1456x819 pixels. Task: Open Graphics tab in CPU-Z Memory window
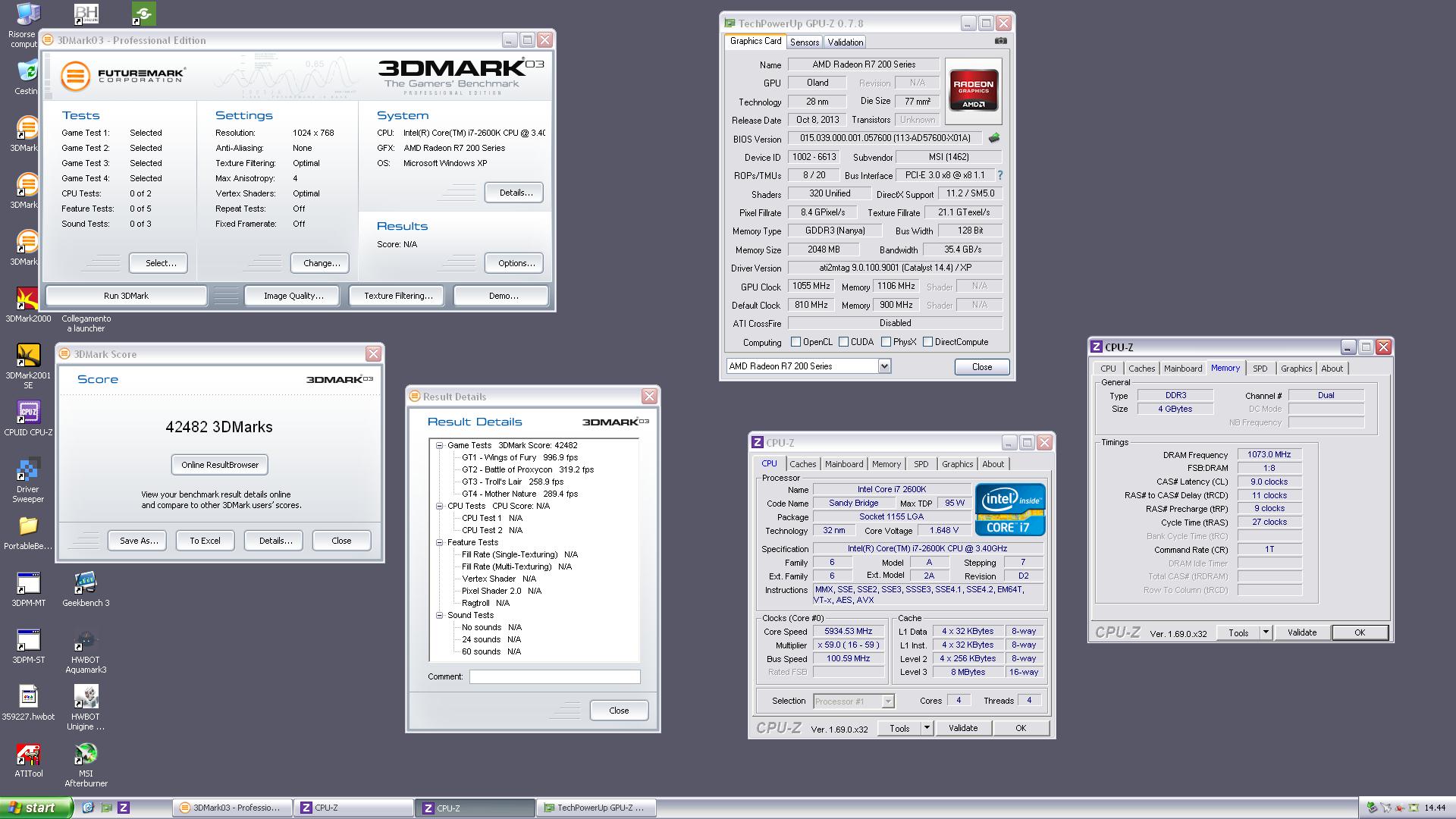[1296, 369]
